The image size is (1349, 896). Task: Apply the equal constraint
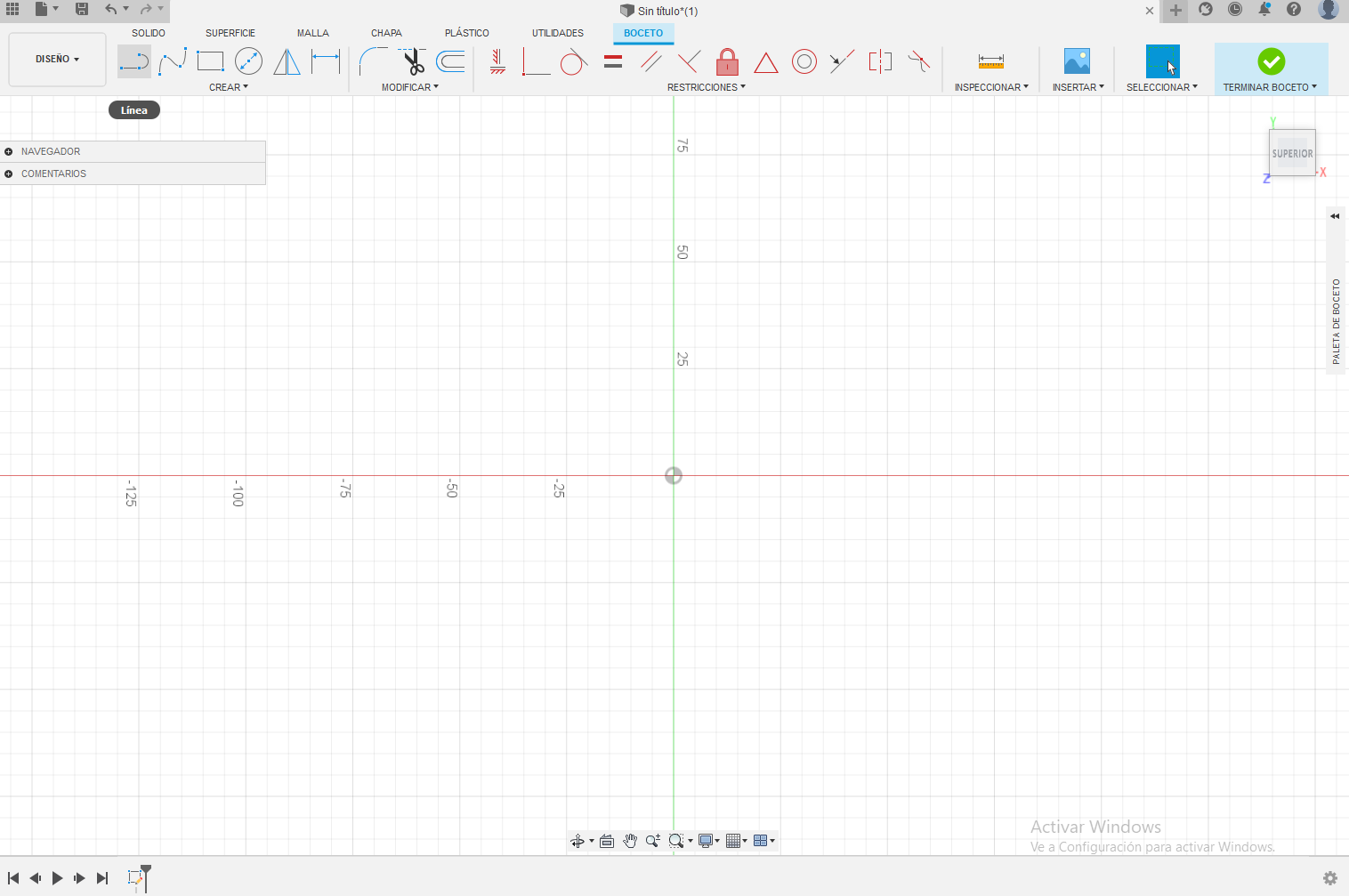pyautogui.click(x=613, y=61)
